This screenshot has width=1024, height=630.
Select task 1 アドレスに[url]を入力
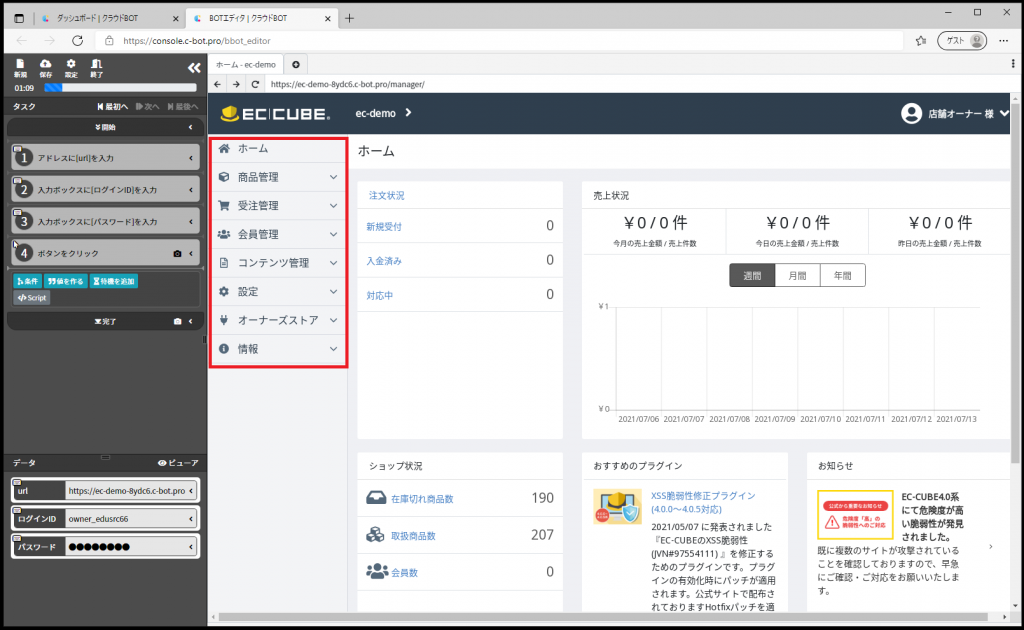(105, 158)
